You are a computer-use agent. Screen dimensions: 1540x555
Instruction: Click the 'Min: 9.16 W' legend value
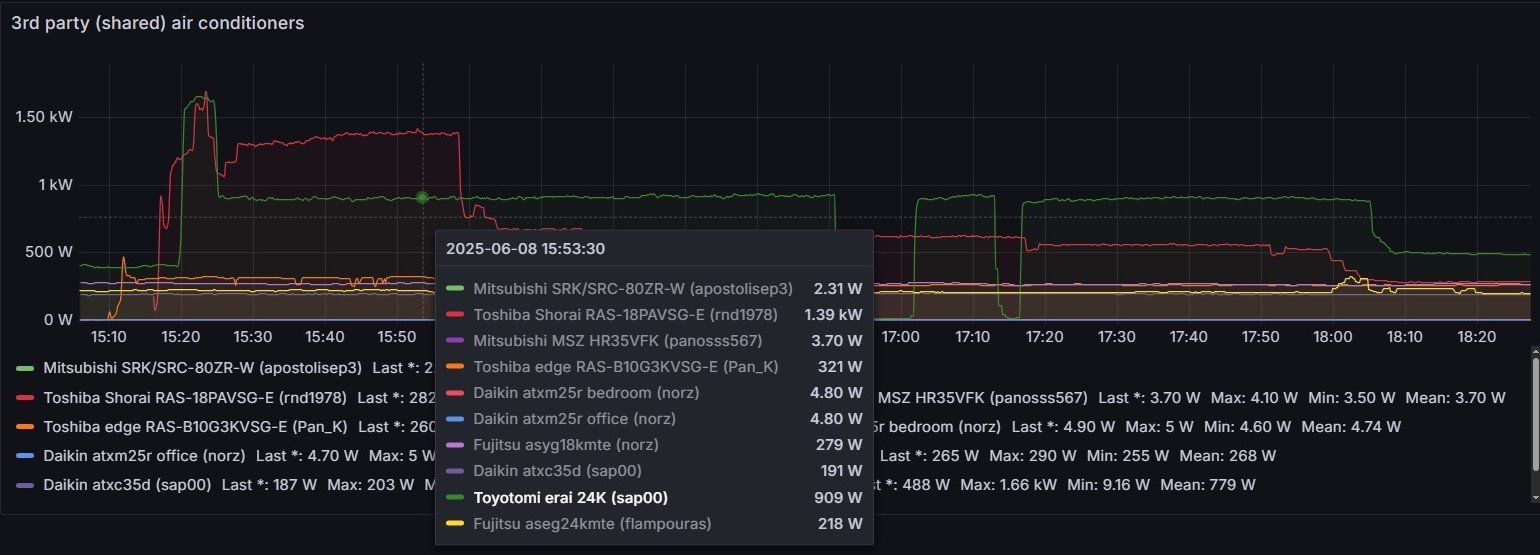1107,484
